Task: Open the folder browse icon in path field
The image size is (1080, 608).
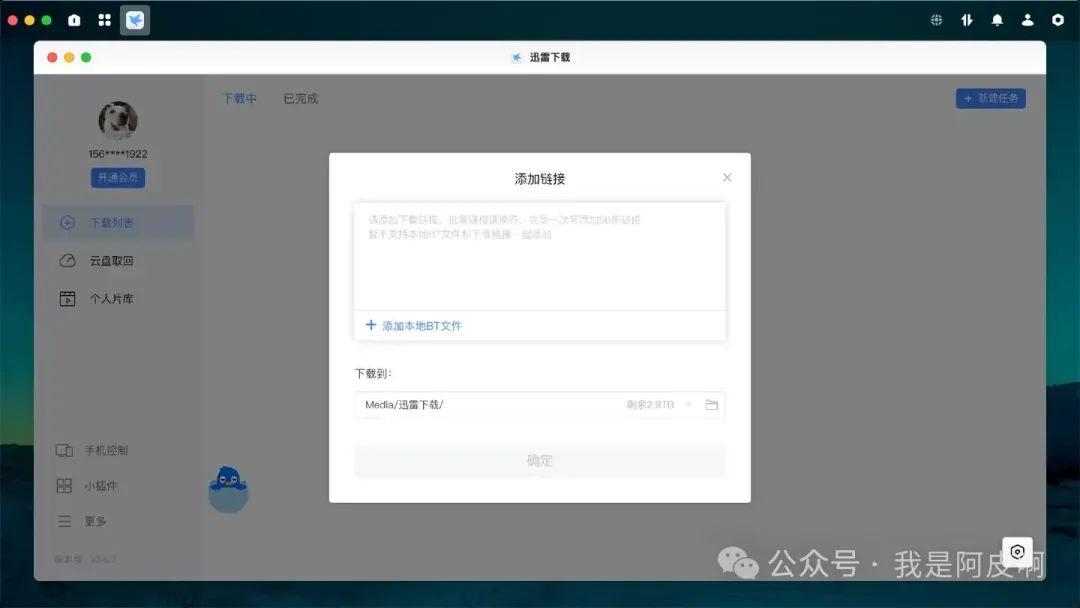Action: (712, 405)
